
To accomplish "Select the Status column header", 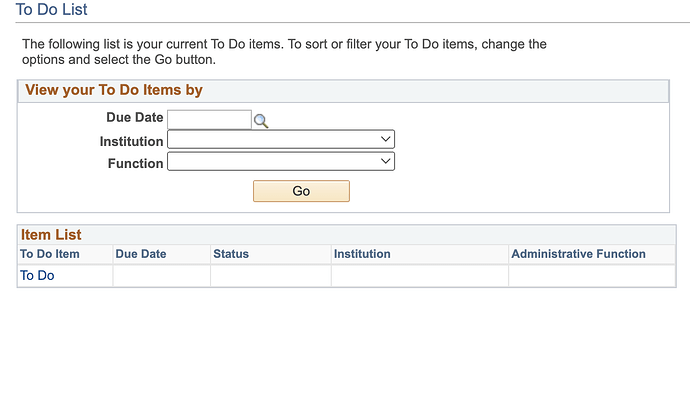I will click(x=231, y=254).
